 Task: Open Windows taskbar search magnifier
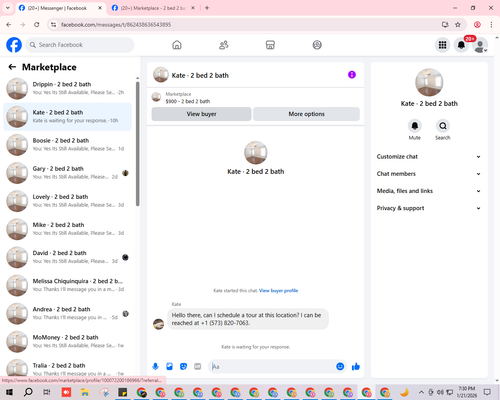click(28, 392)
